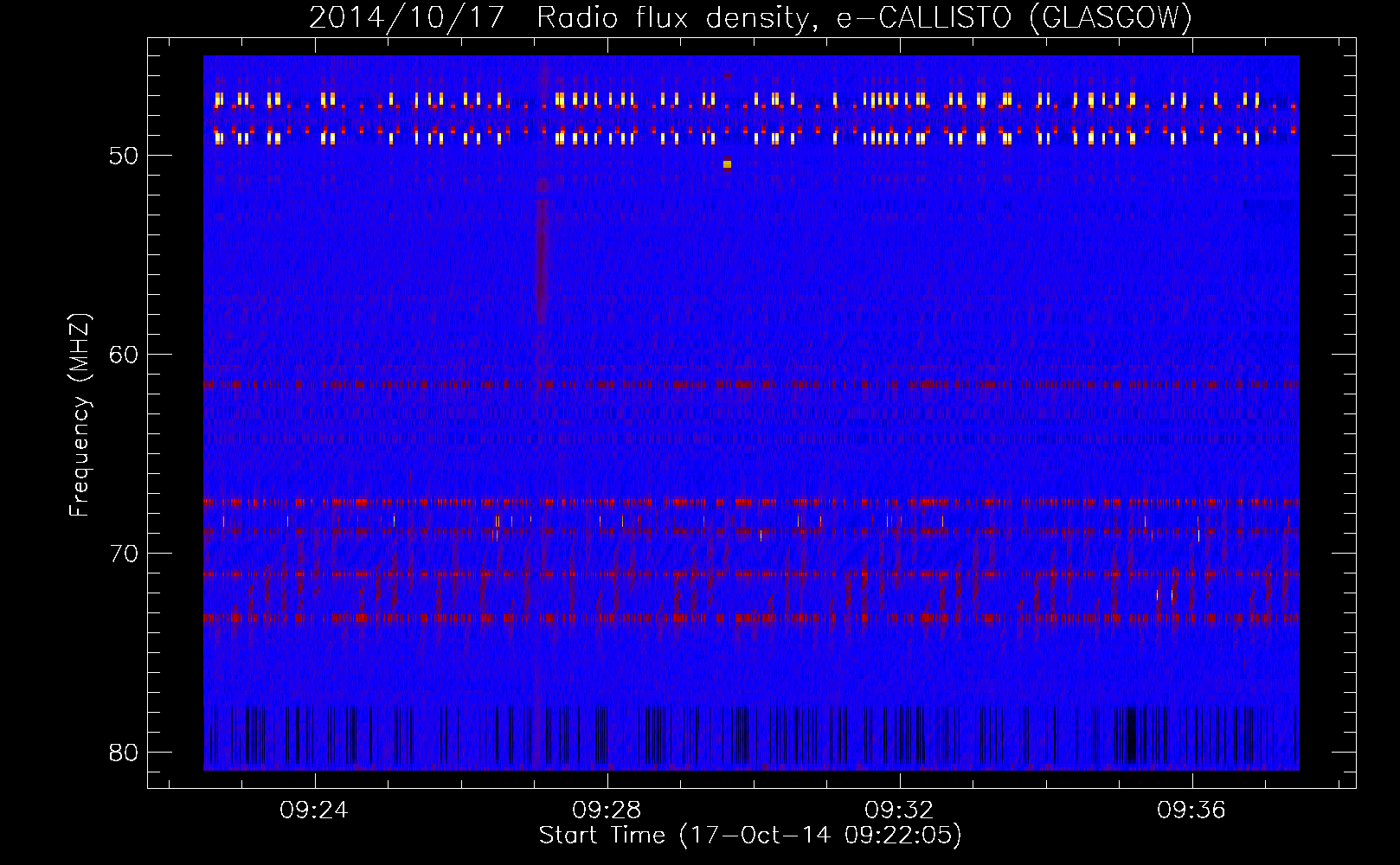
Task: Click the 09:32 time tick label
Action: coord(899,811)
